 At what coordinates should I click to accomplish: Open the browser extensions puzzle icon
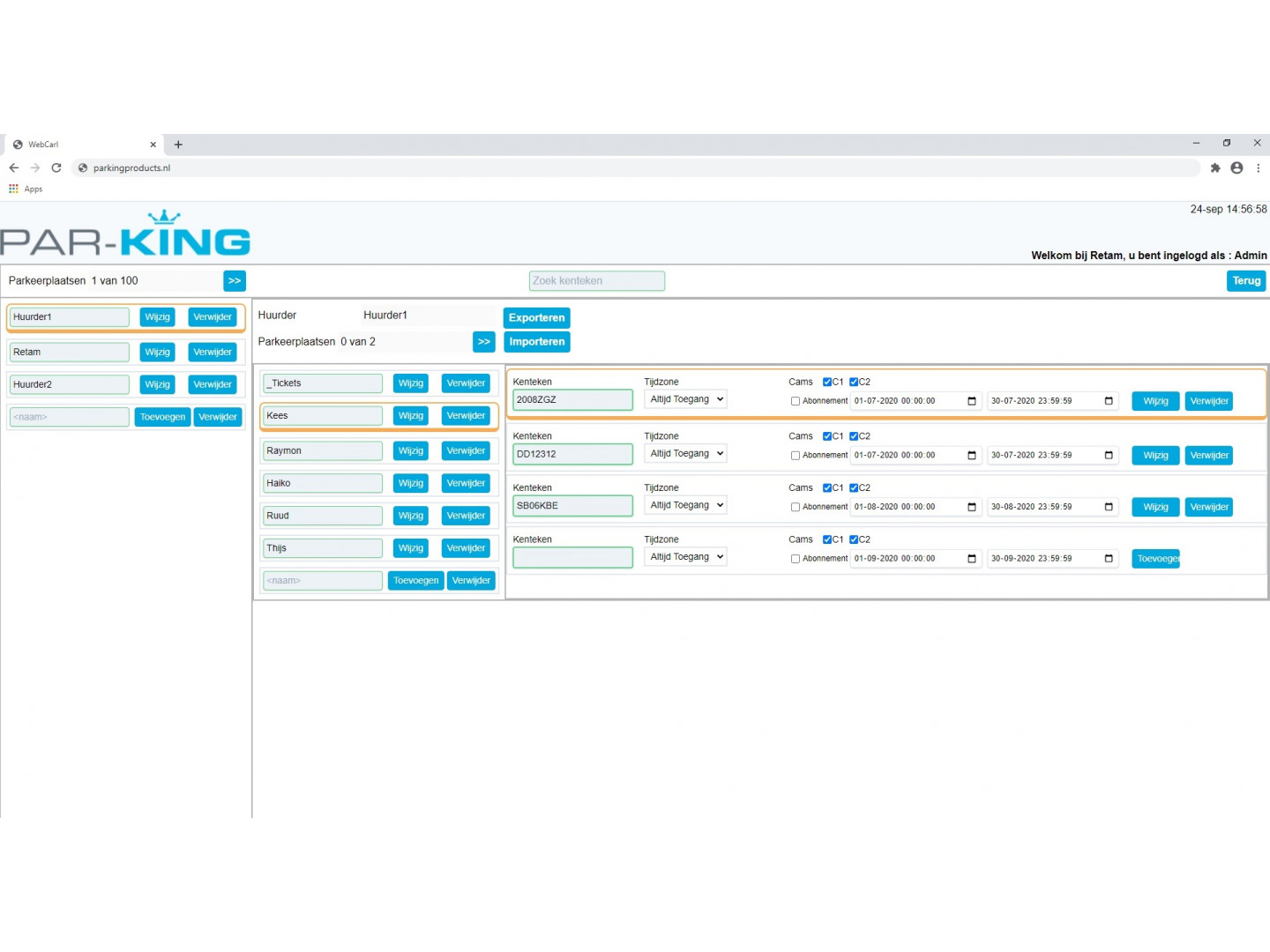pos(1215,167)
